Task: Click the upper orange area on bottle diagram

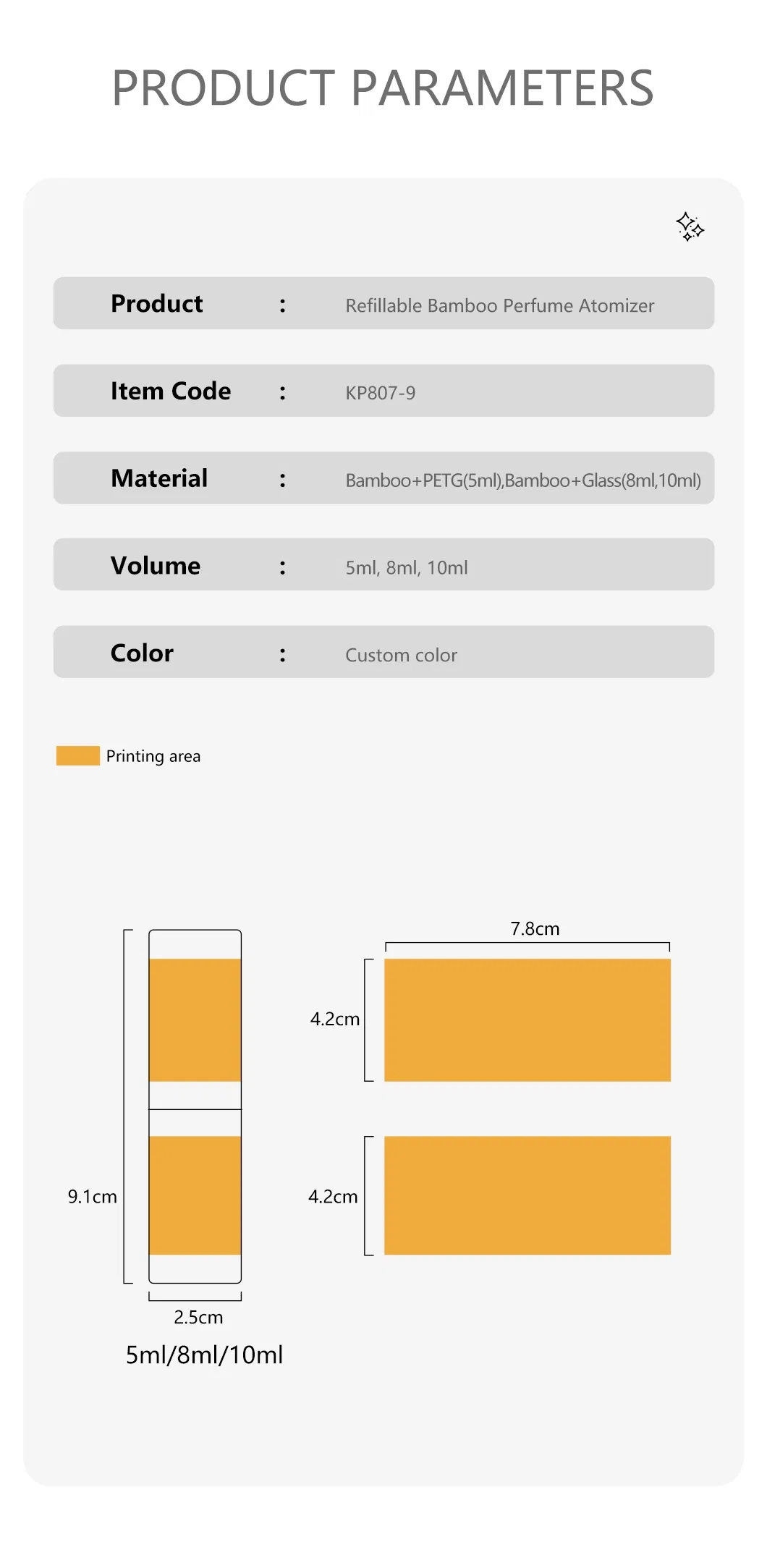Action: [x=195, y=1020]
